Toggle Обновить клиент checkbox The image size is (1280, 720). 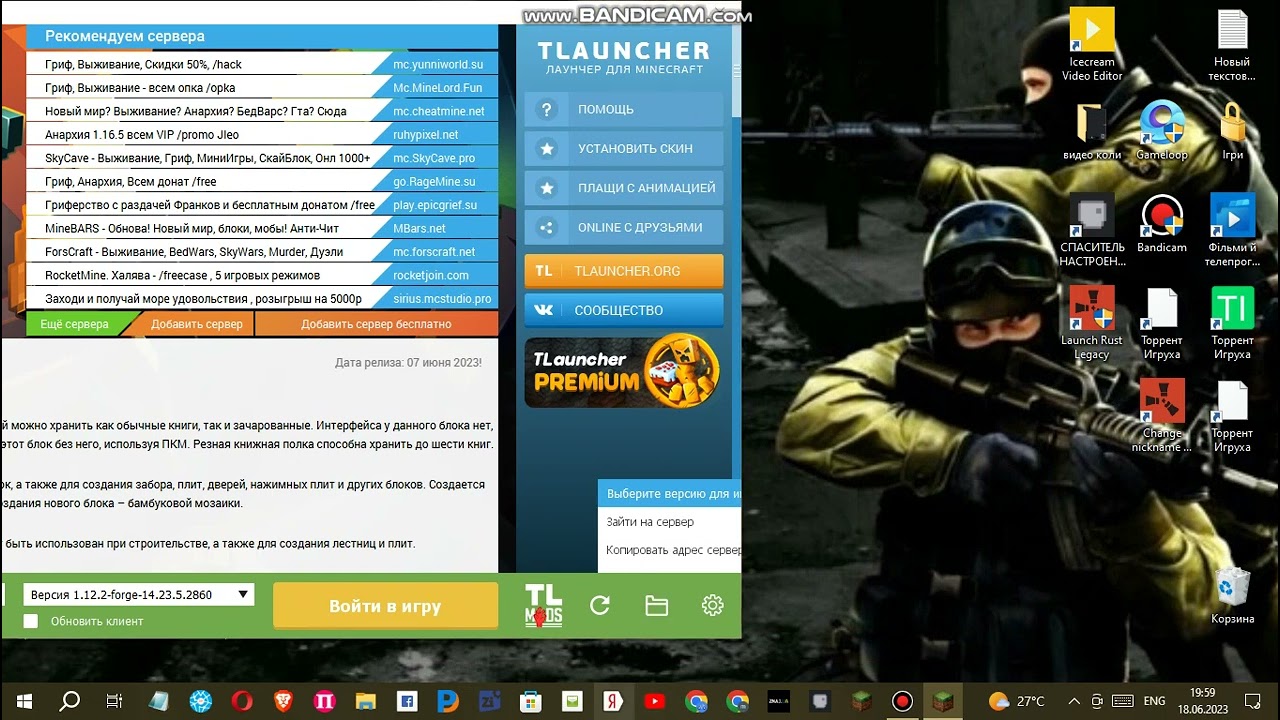pyautogui.click(x=31, y=621)
